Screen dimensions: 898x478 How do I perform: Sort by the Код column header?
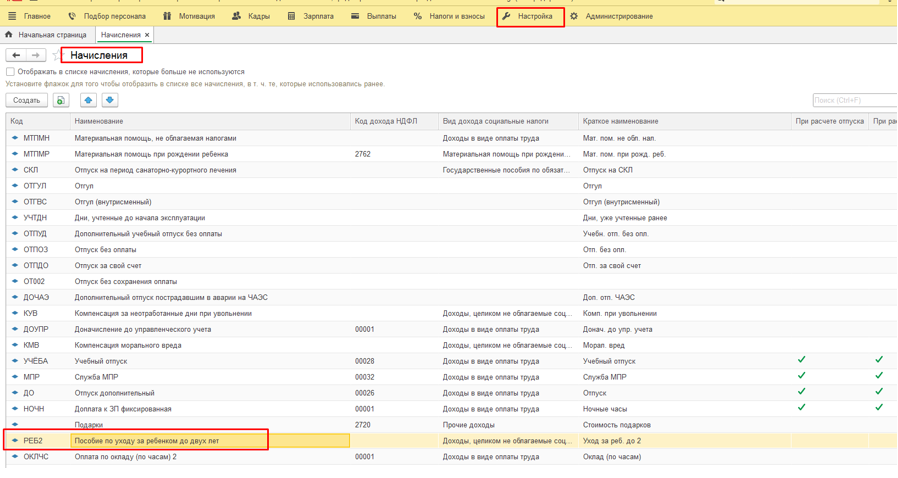pyautogui.click(x=38, y=121)
